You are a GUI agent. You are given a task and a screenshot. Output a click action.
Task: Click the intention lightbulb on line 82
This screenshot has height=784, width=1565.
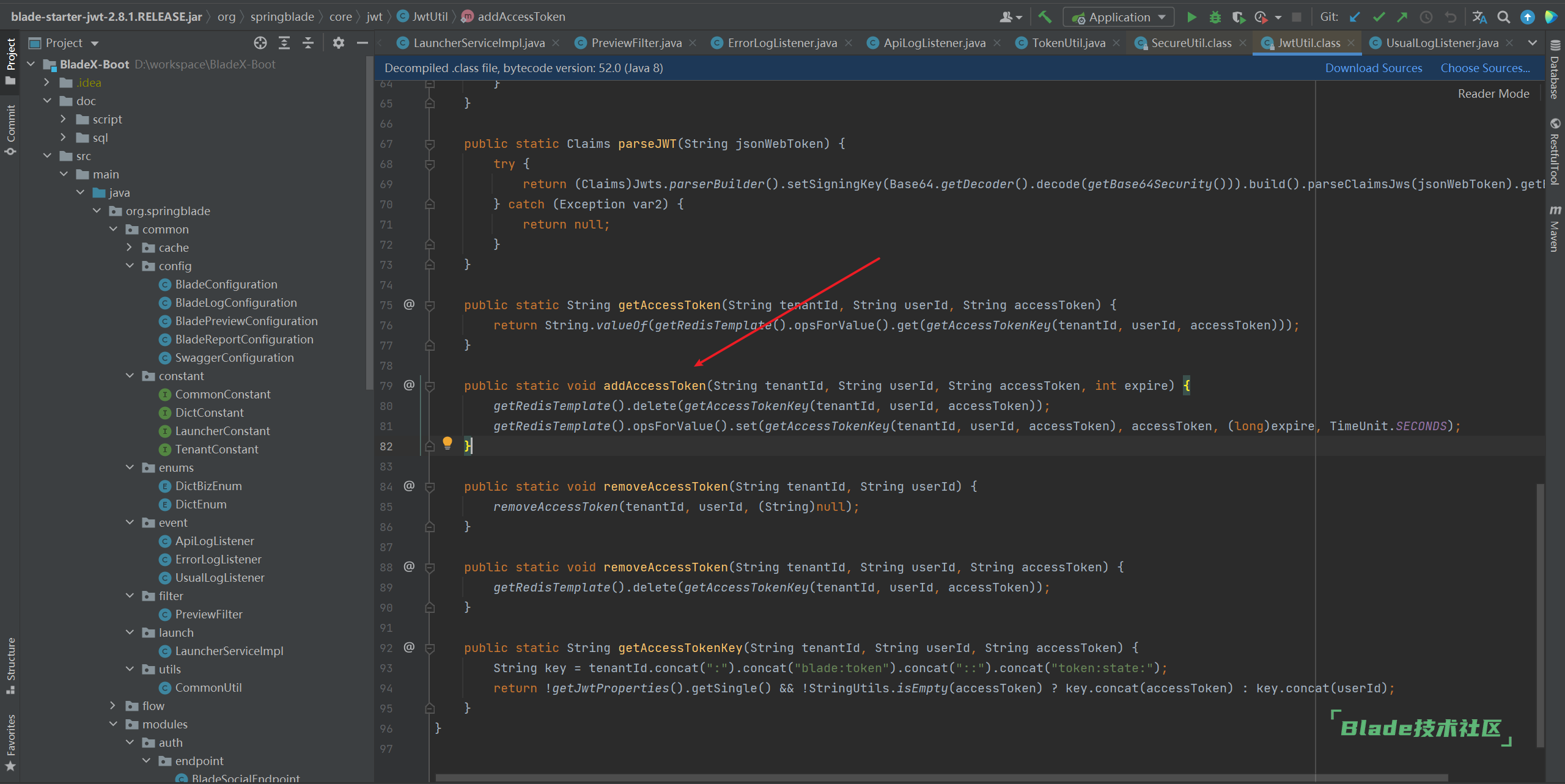447,442
